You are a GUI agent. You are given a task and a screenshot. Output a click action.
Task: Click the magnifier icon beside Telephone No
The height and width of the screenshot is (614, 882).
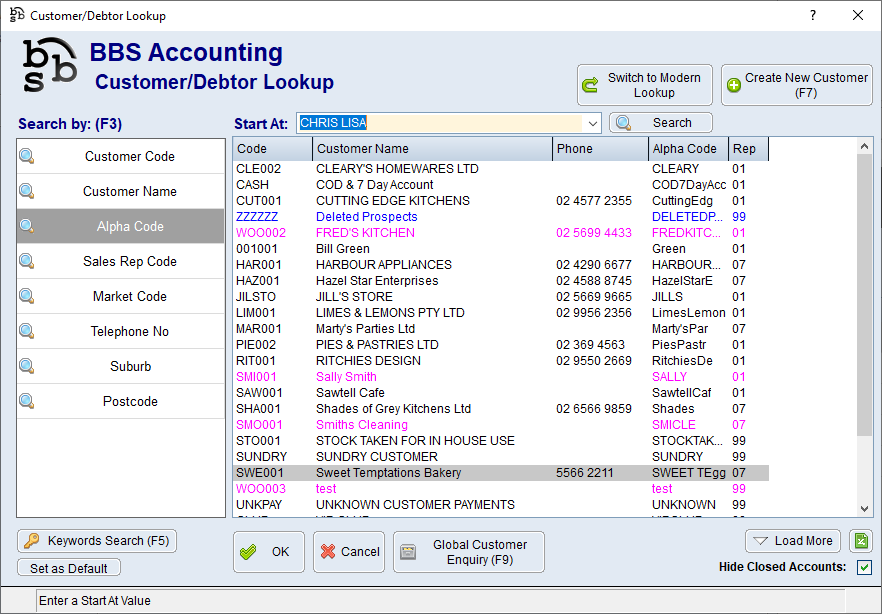coord(27,331)
